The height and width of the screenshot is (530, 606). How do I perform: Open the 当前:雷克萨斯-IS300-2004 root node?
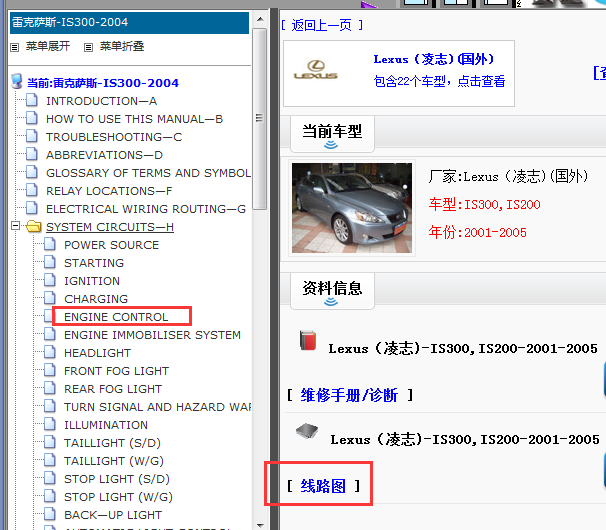(x=103, y=83)
